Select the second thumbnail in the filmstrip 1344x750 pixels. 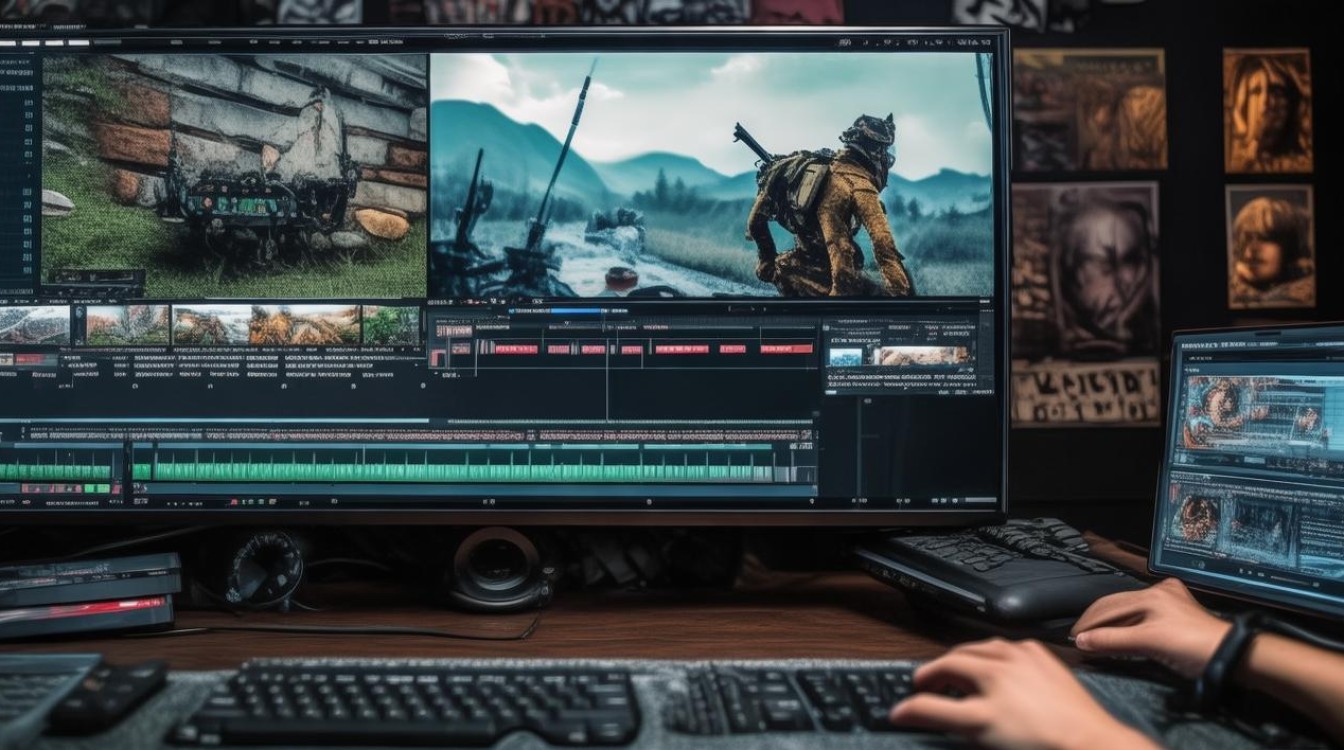[x=127, y=325]
